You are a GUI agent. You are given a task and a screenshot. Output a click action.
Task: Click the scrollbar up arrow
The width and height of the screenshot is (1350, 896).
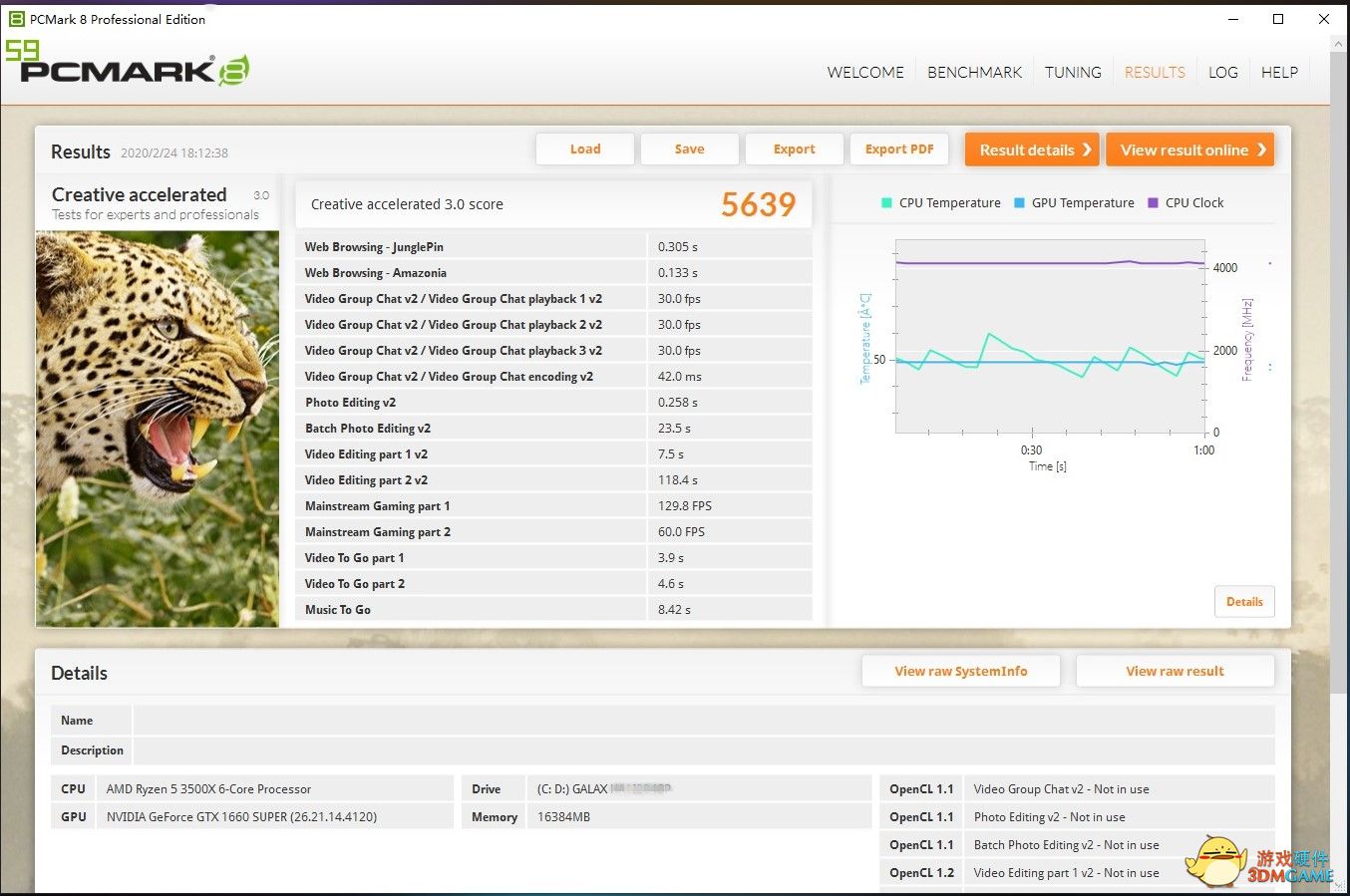[1339, 43]
